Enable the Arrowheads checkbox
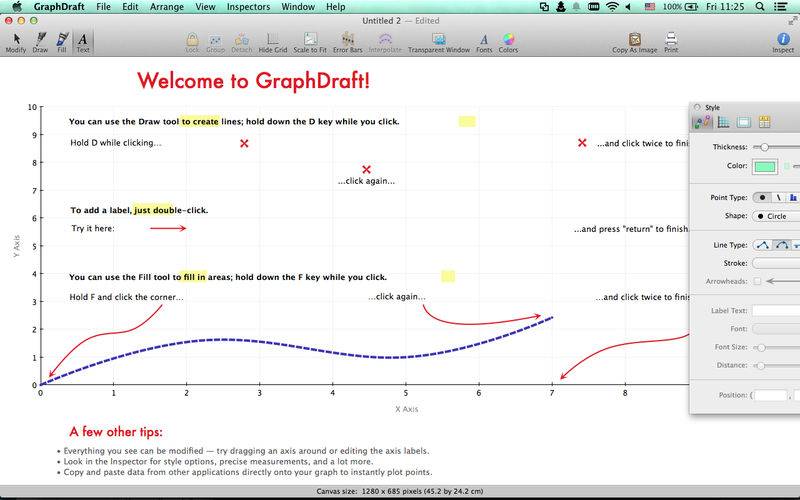Screen dimensions: 800x500 pos(757,281)
